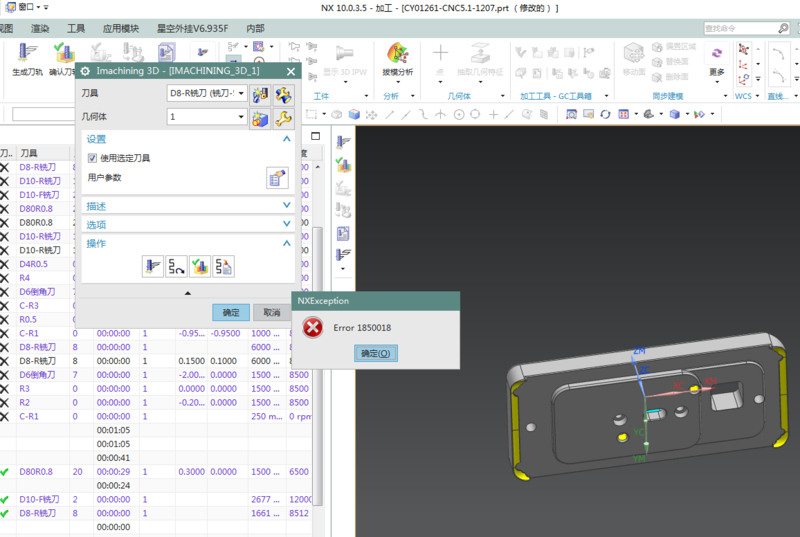The width and height of the screenshot is (800, 537).
Task: Open the 内部 menu tab
Action: click(255, 29)
